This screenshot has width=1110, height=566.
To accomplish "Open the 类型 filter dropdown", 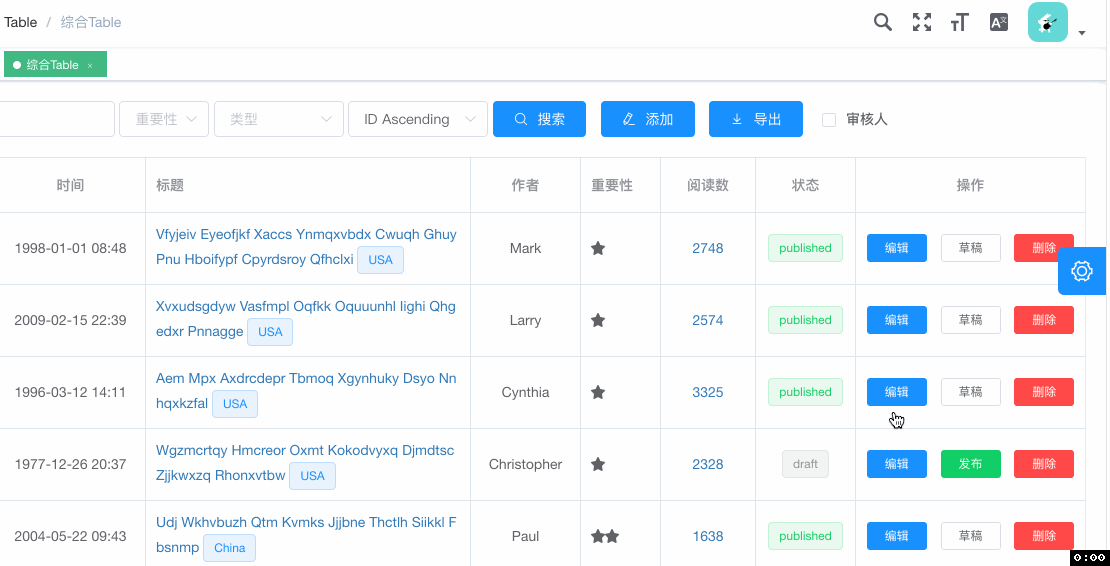I will click(279, 119).
